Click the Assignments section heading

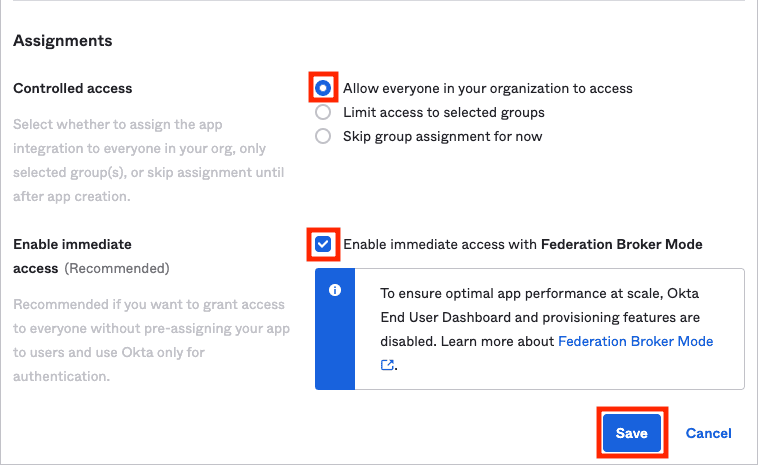coord(62,41)
